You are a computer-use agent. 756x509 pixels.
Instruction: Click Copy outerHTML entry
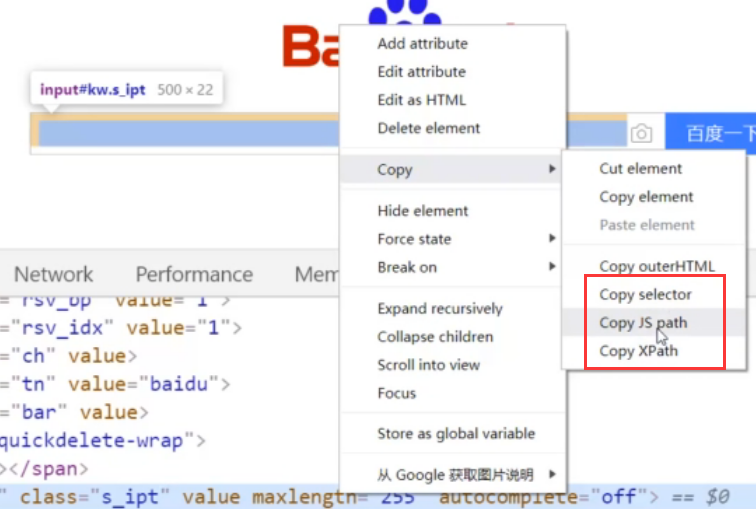click(x=657, y=266)
